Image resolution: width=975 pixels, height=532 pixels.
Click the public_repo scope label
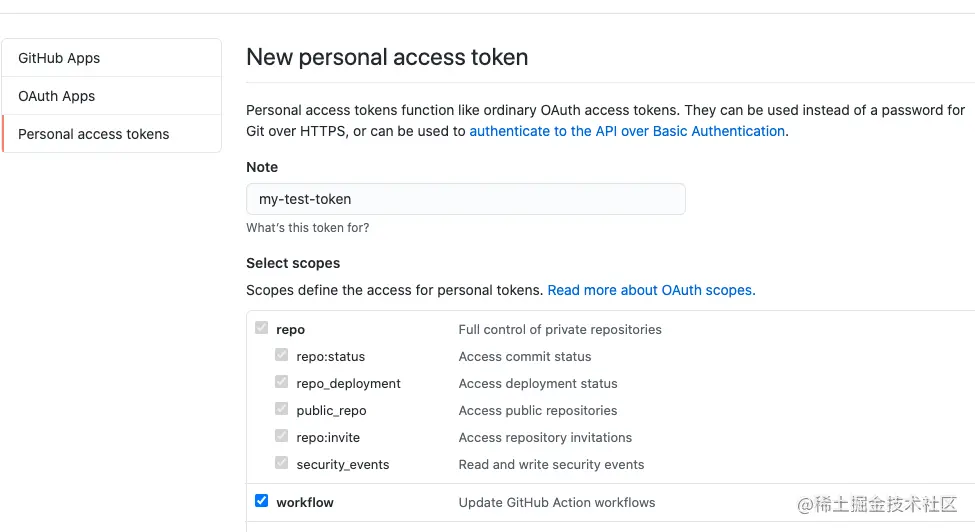331,410
